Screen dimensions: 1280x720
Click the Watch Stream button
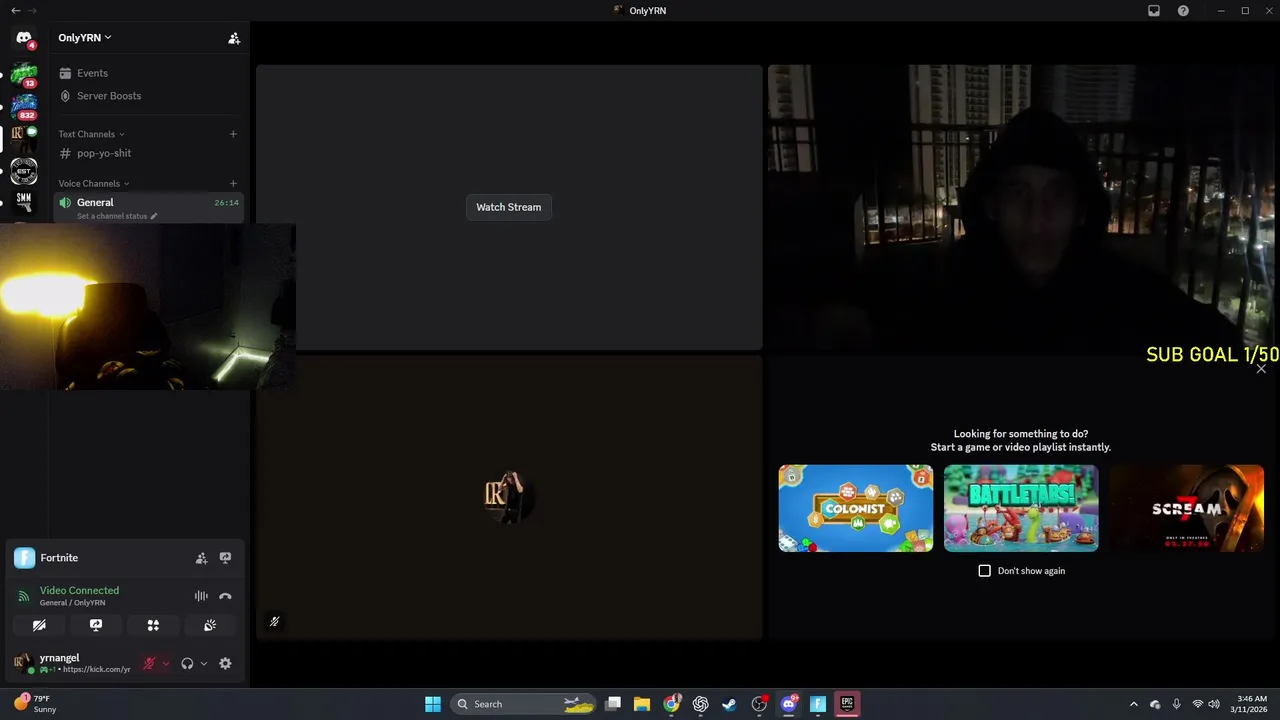click(x=508, y=207)
